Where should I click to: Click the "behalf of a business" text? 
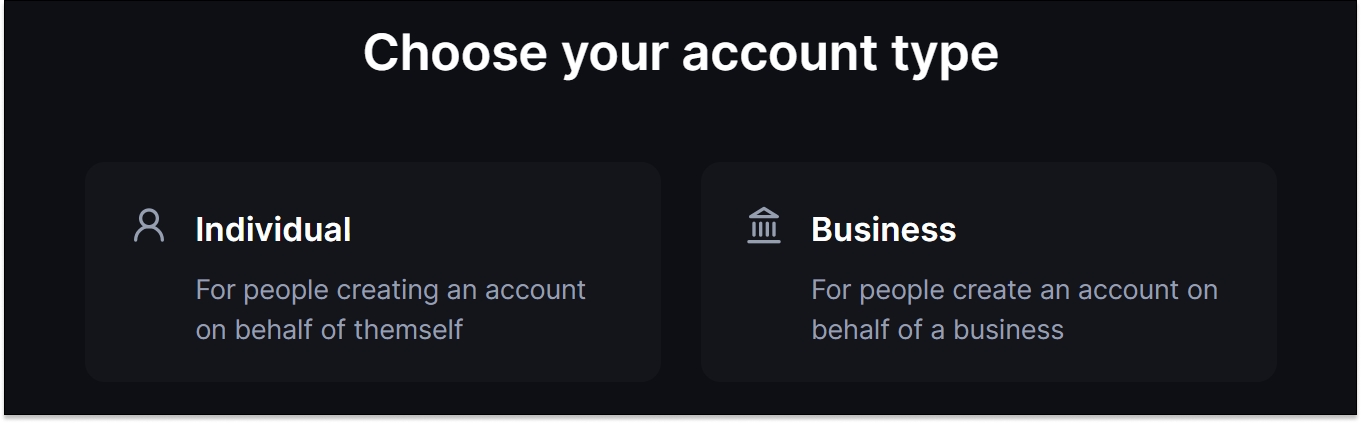(x=937, y=330)
